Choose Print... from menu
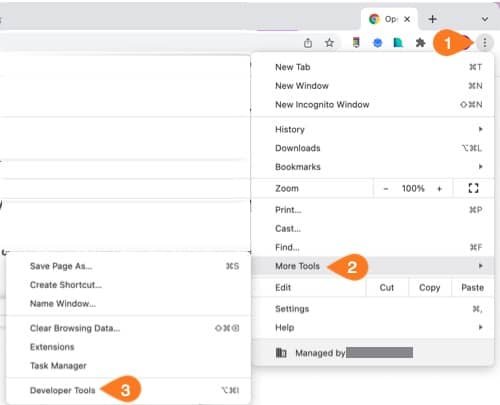This screenshot has height=405, width=500. pos(373,210)
